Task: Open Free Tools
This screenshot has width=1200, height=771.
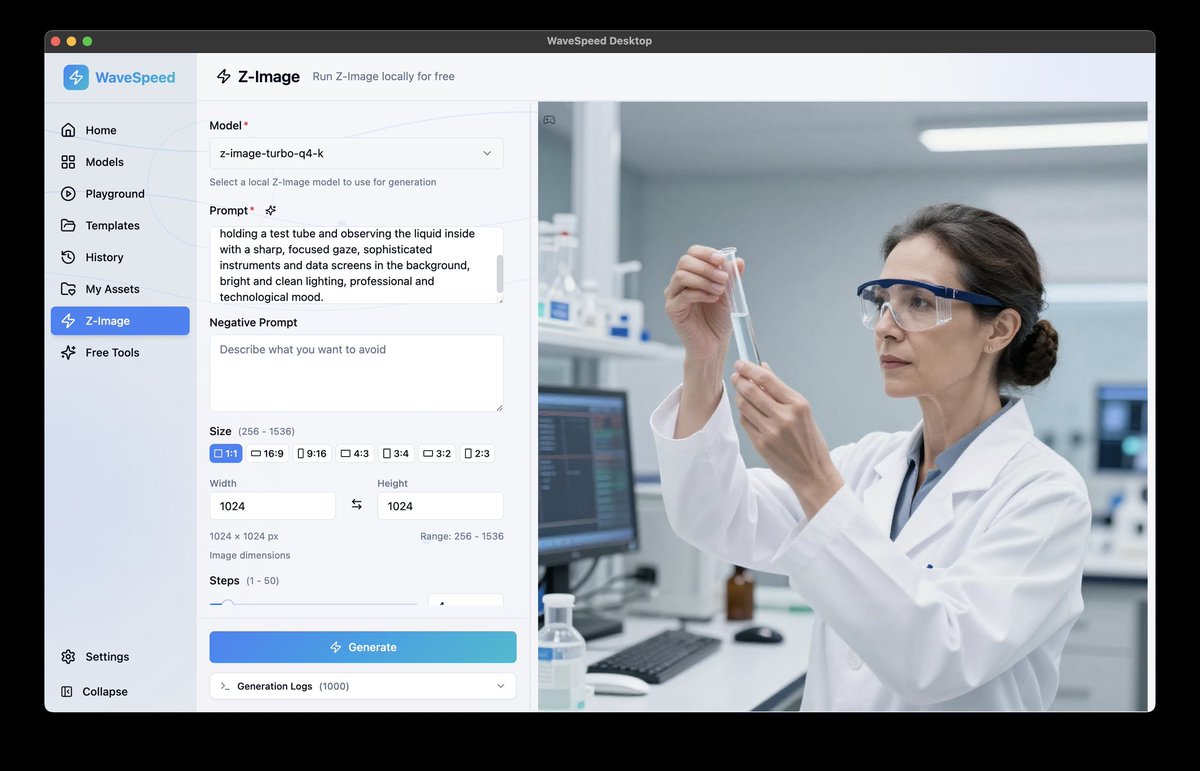Action: [120, 353]
